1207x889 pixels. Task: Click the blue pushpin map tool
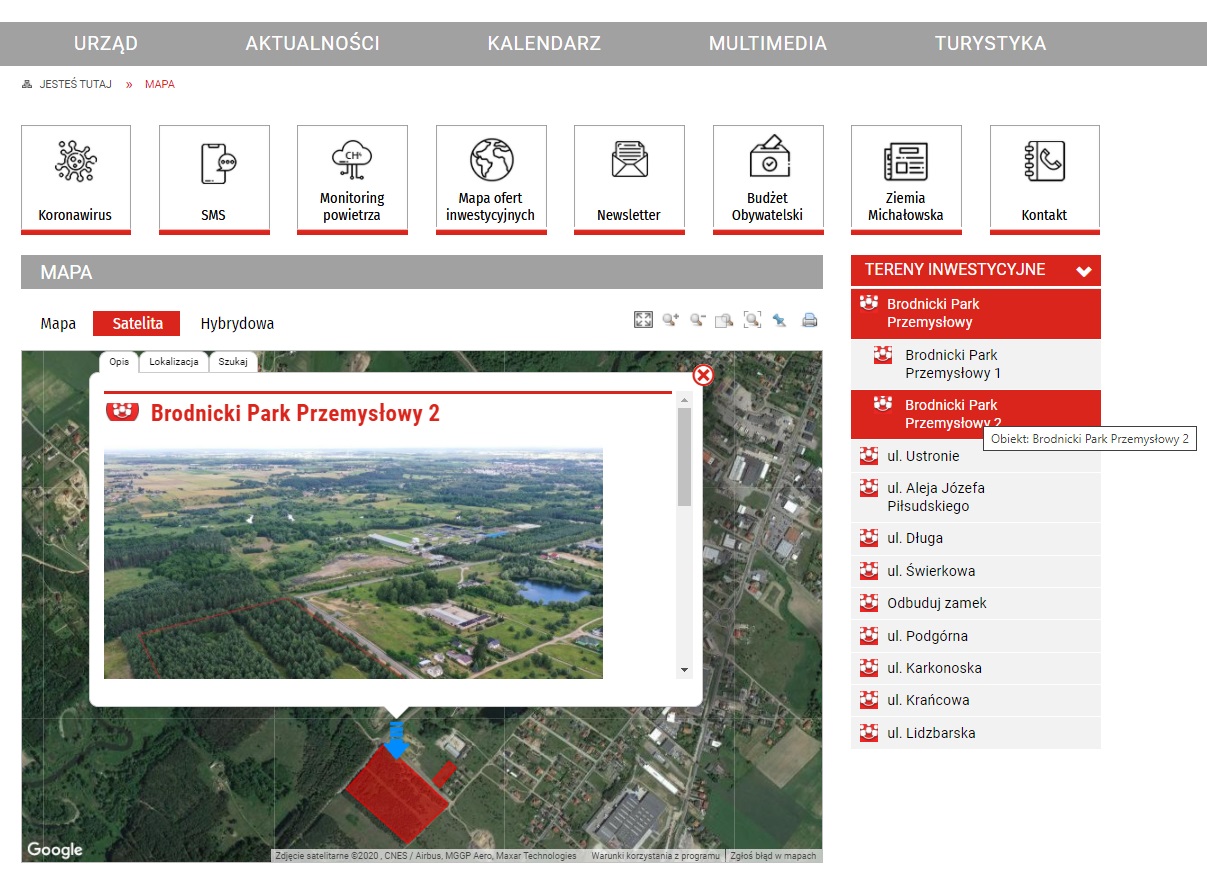click(780, 320)
